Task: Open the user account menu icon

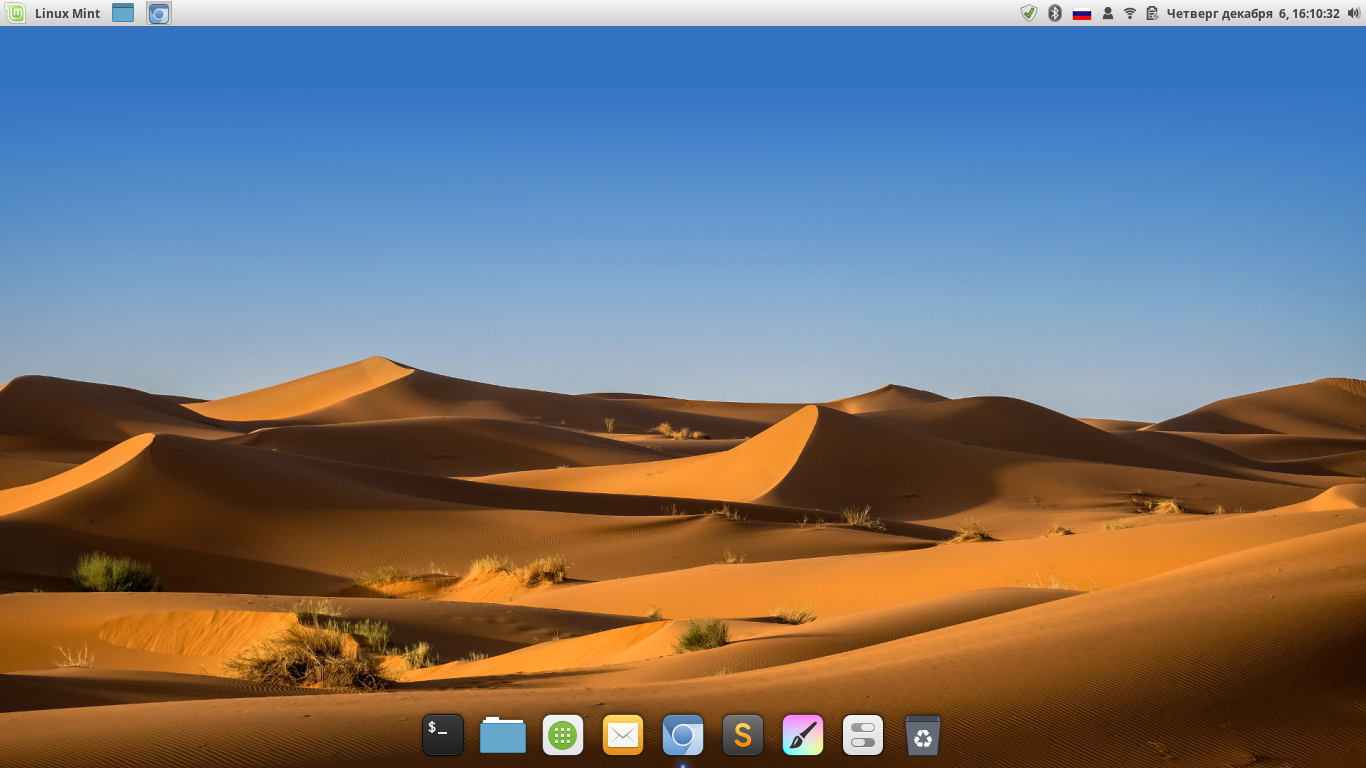Action: point(1107,13)
